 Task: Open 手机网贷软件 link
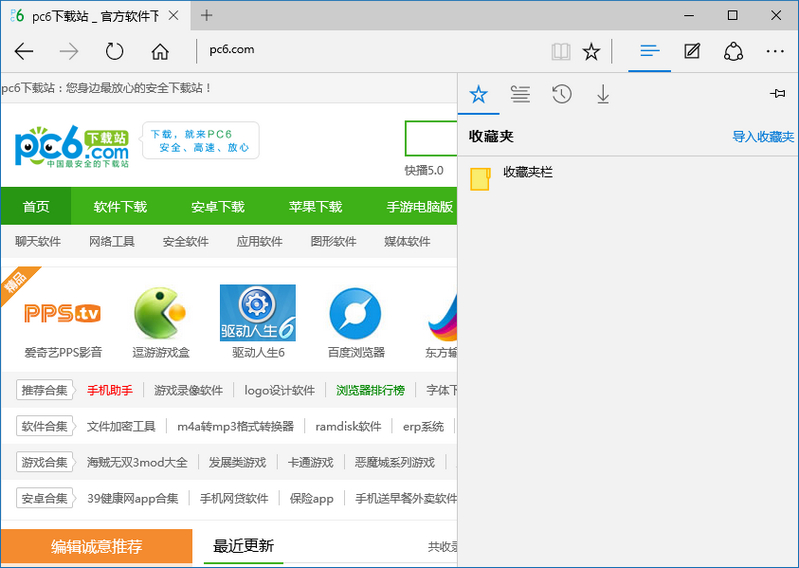(x=234, y=498)
